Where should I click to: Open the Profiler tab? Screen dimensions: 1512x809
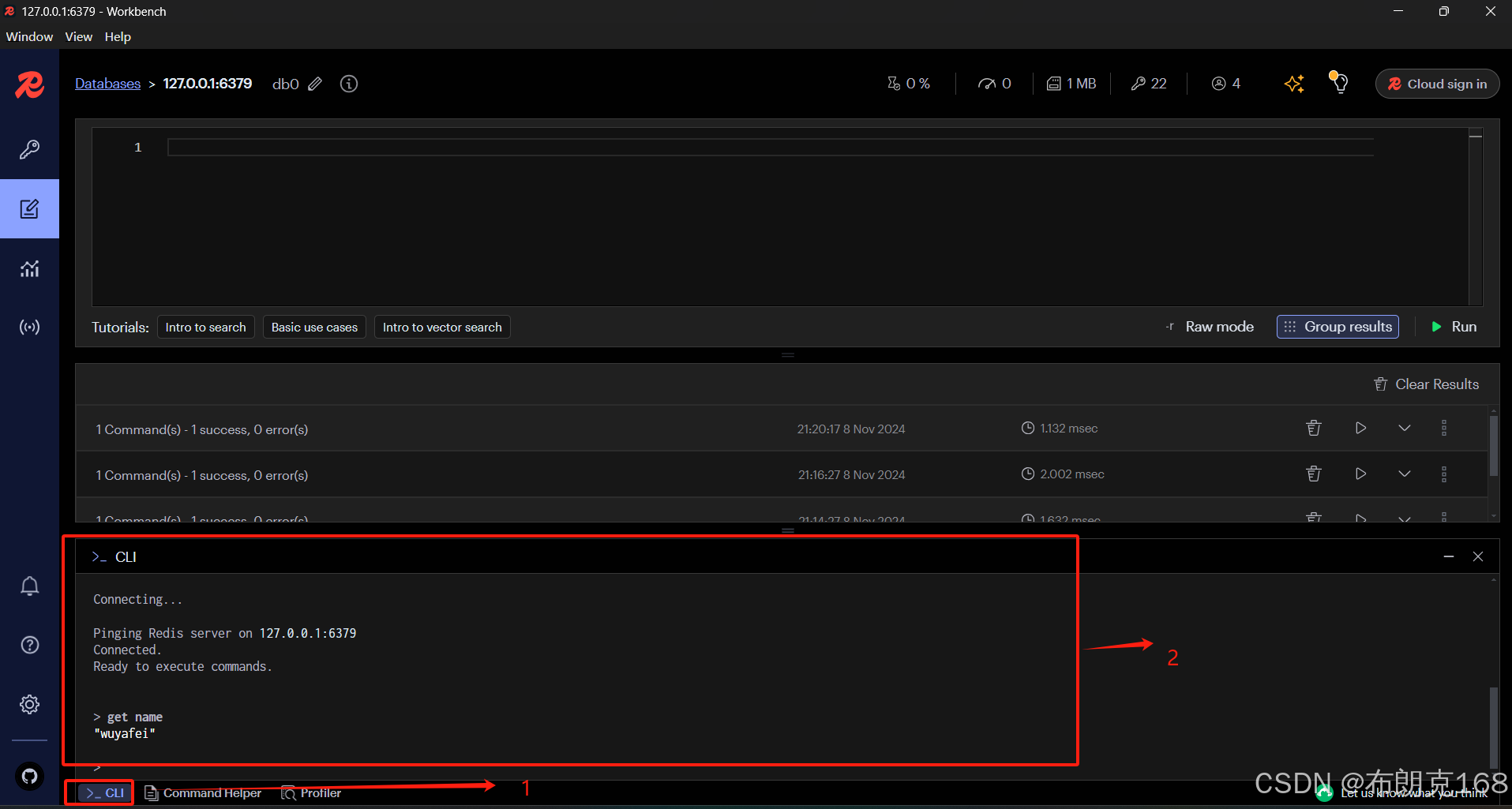311,792
